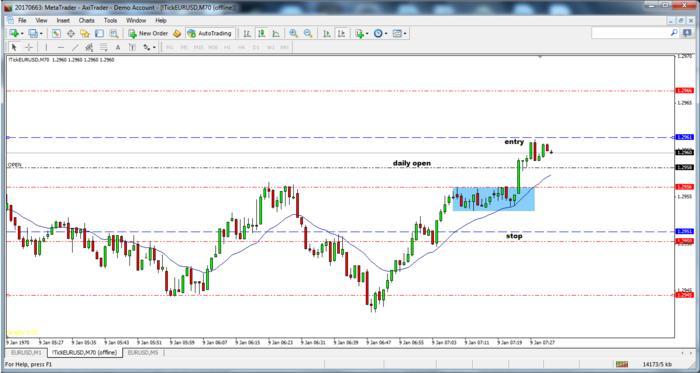Viewport: 700px width, 373px height.
Task: Open the Arrows objects icon
Action: coord(146,47)
